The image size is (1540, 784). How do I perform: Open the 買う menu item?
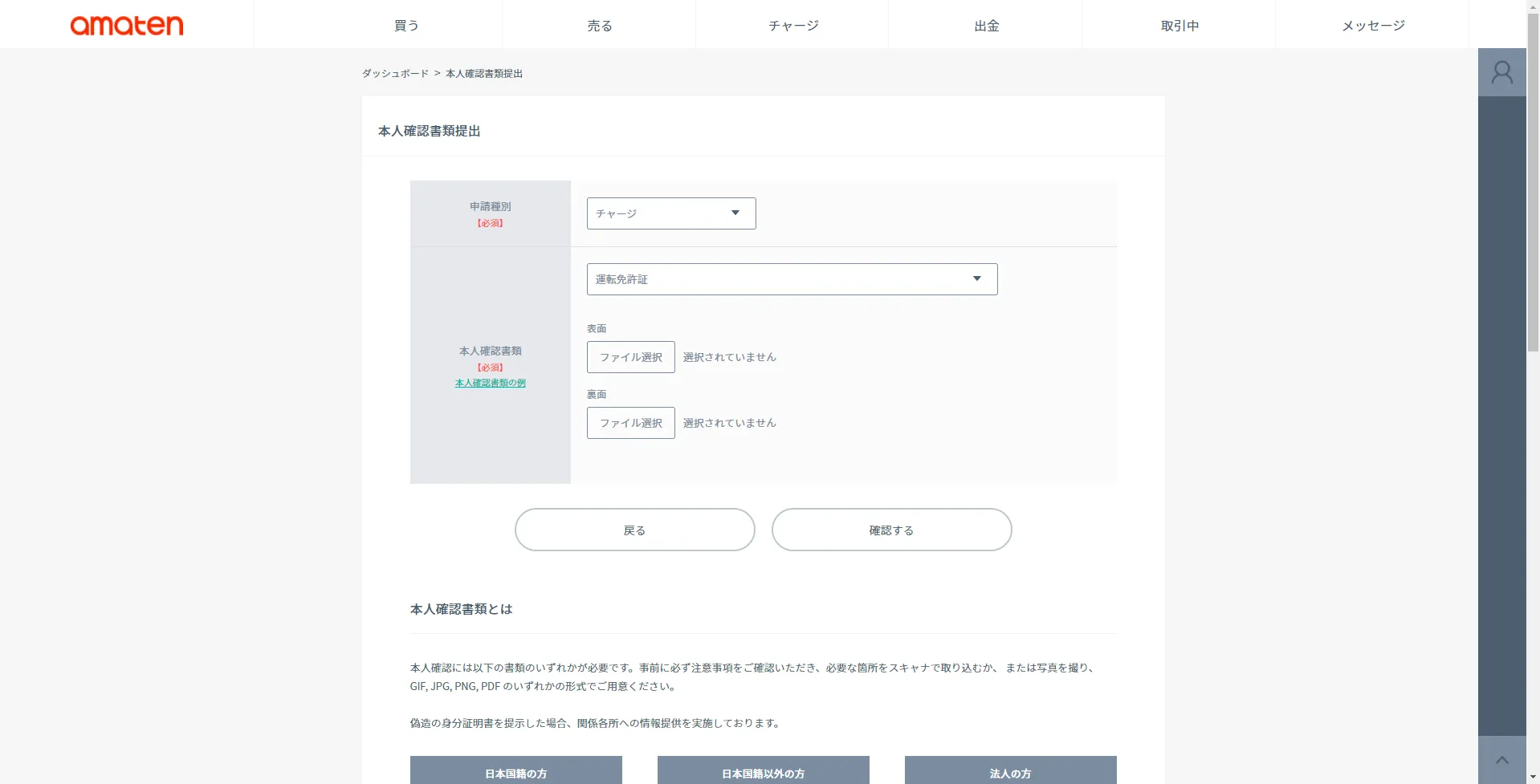pyautogui.click(x=406, y=26)
